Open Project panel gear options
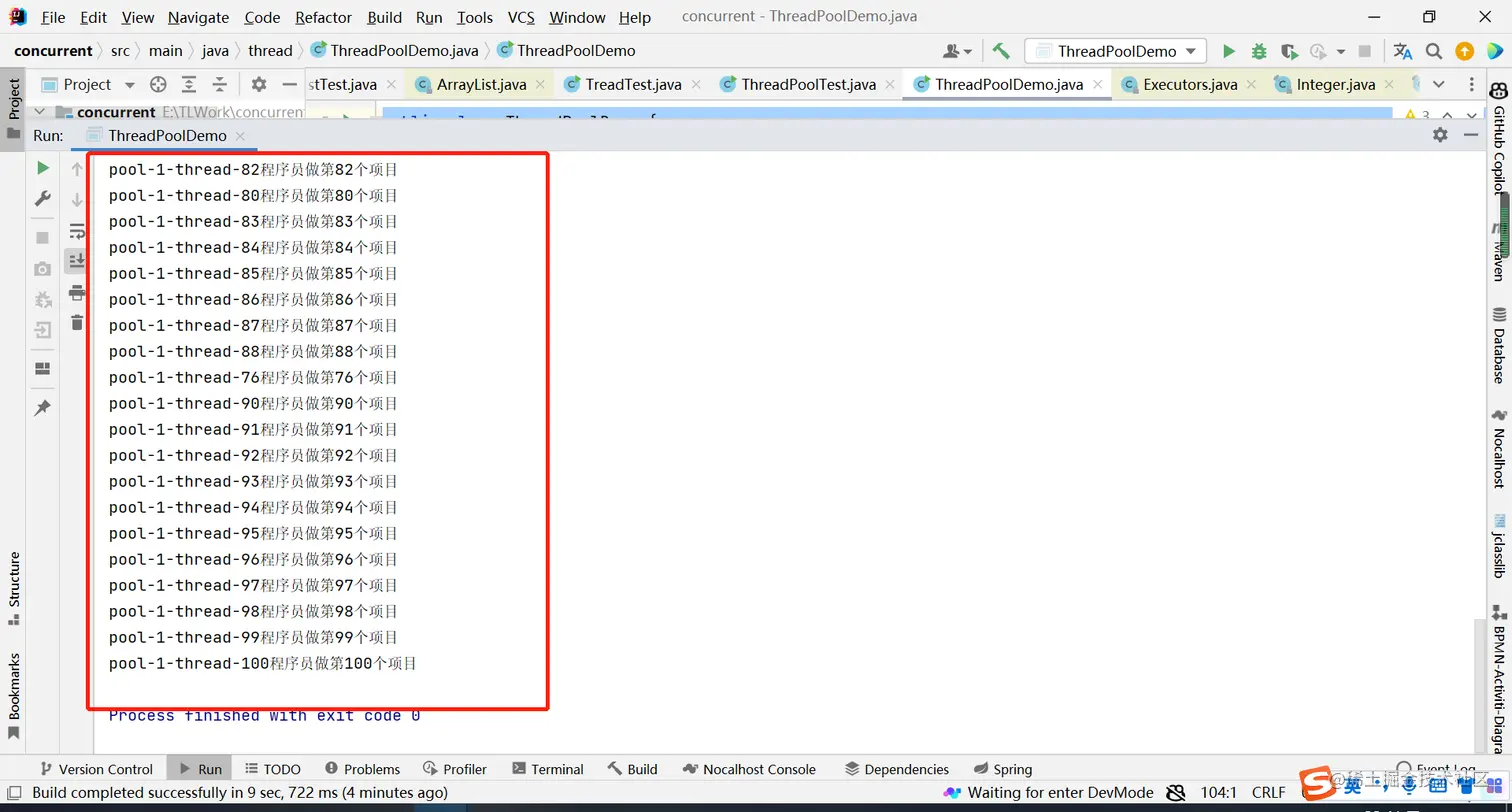The height and width of the screenshot is (812, 1512). point(259,85)
